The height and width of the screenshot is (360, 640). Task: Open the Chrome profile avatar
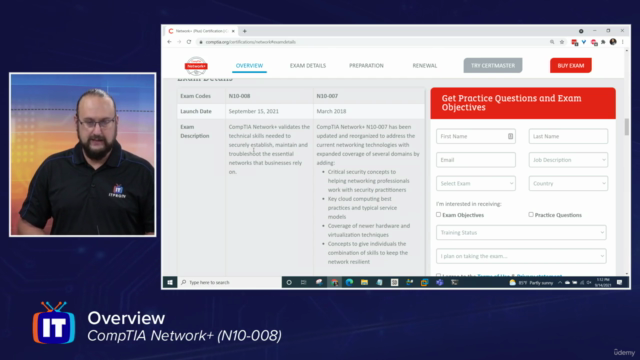click(x=613, y=42)
